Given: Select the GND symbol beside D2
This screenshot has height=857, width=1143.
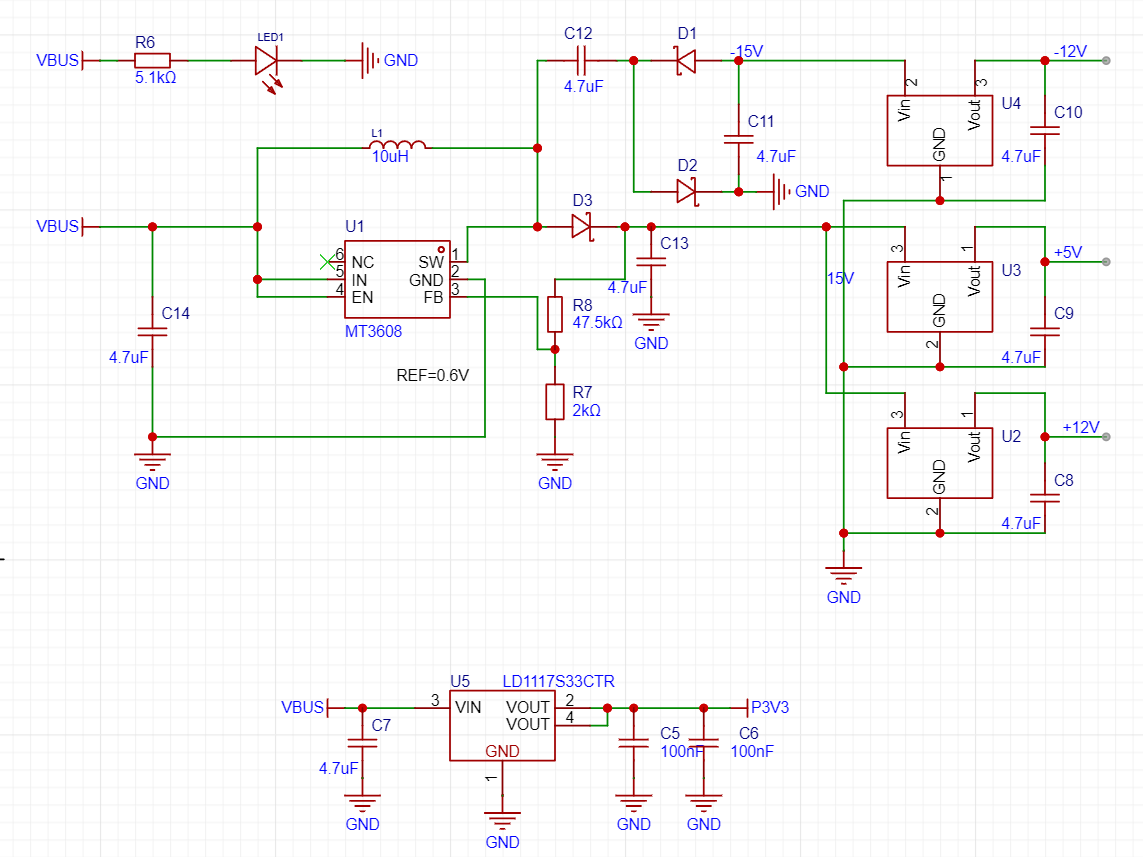Looking at the screenshot, I should click(781, 192).
